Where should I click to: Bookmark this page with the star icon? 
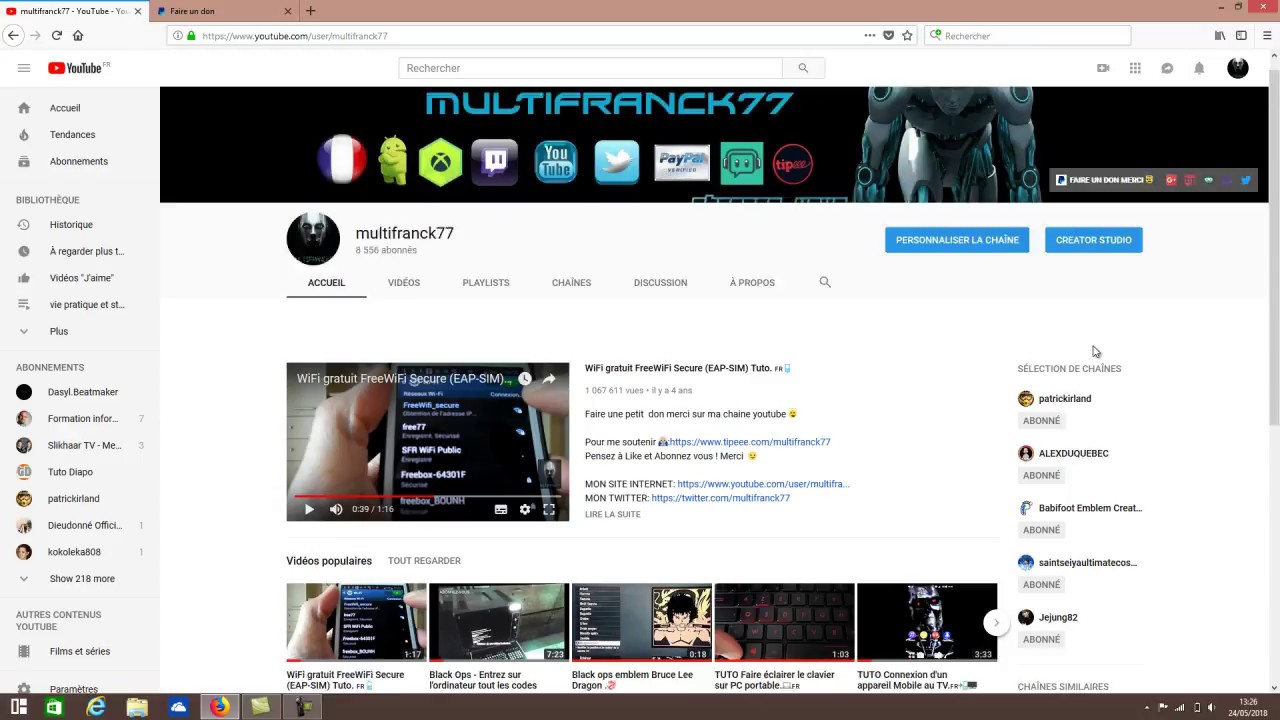pos(907,35)
